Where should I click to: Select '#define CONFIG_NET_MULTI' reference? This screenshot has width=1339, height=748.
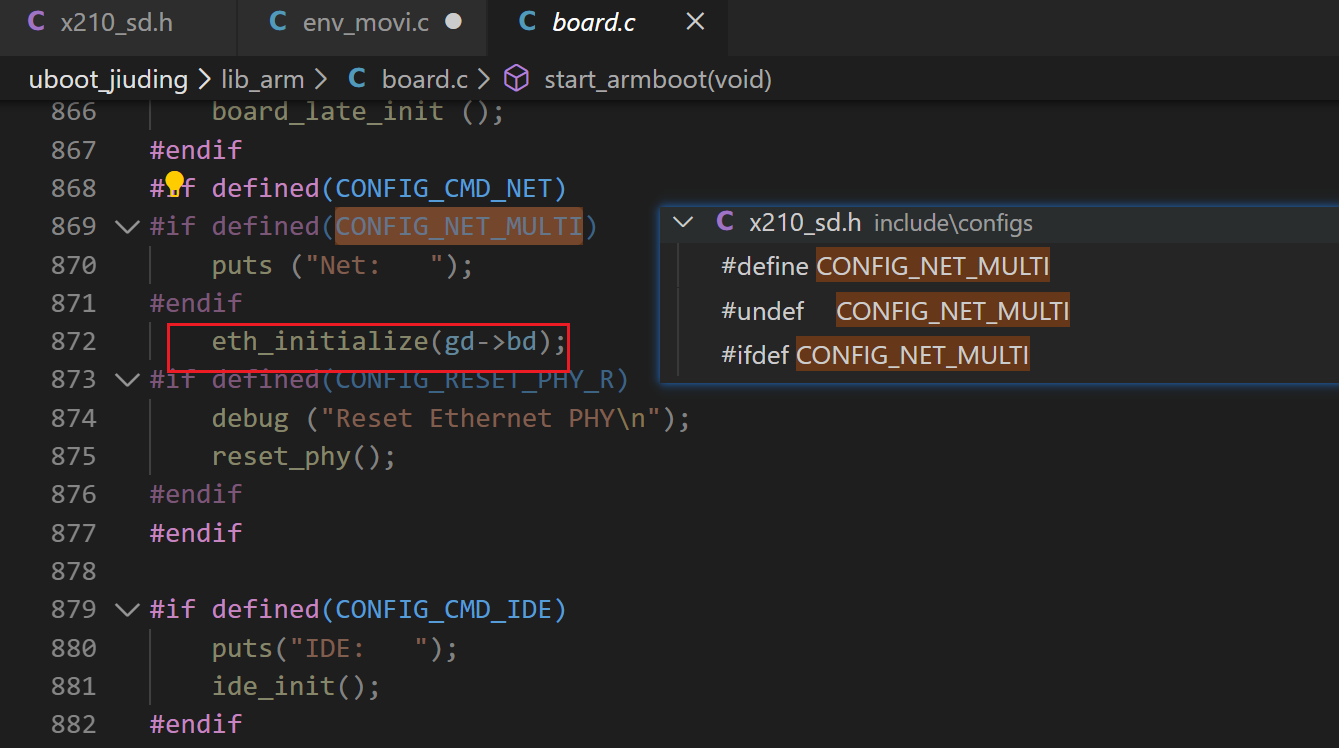885,266
